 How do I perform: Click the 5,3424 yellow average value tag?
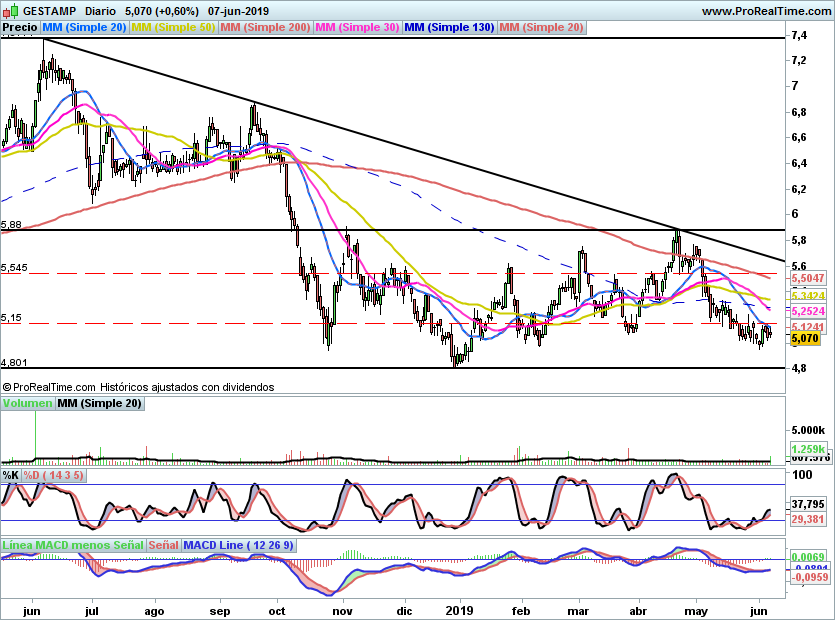pos(808,296)
